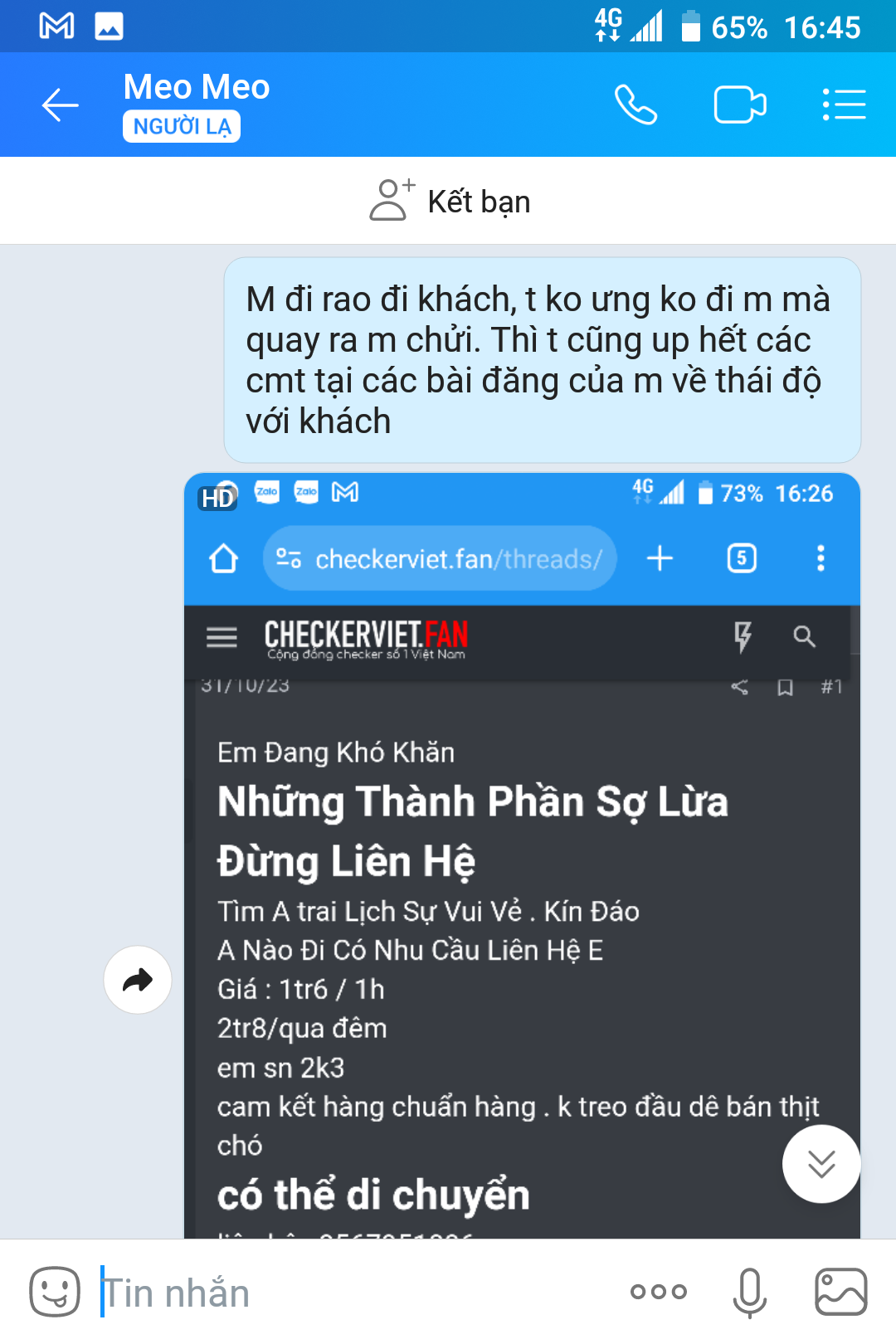Forward the screenshot using share arrow

[x=138, y=980]
